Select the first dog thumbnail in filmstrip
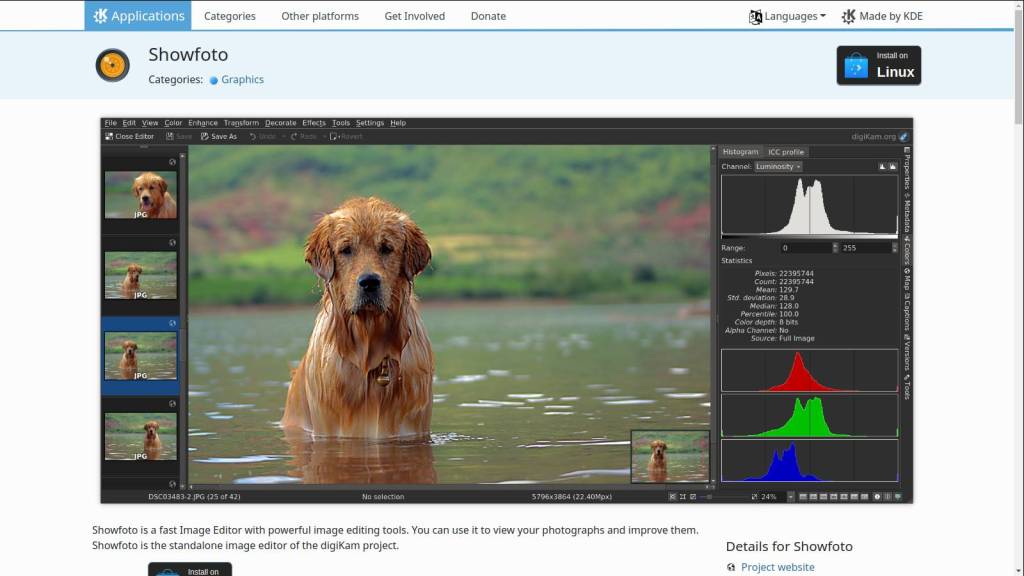The image size is (1024, 576). click(x=140, y=195)
